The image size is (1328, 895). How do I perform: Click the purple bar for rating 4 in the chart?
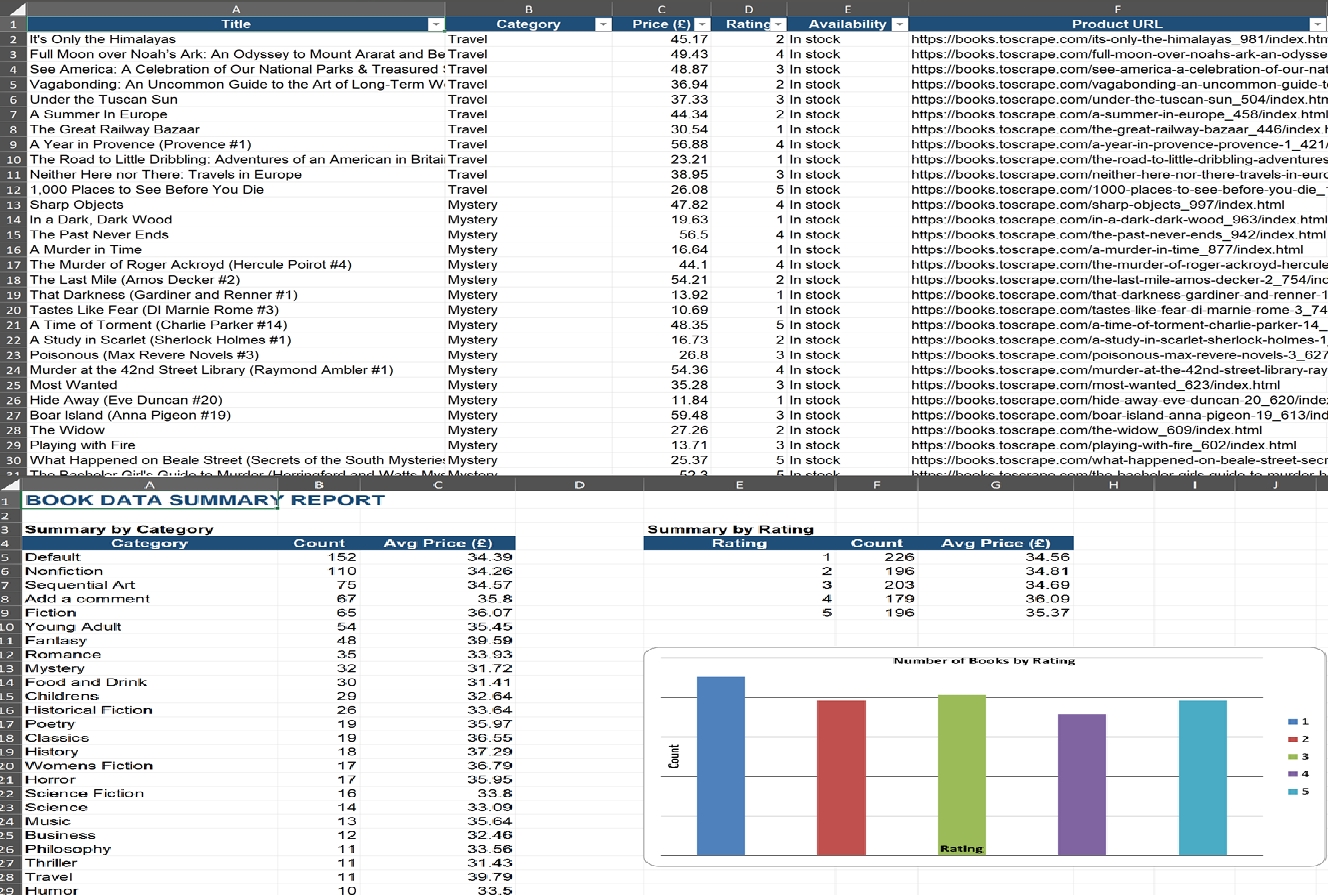1082,785
